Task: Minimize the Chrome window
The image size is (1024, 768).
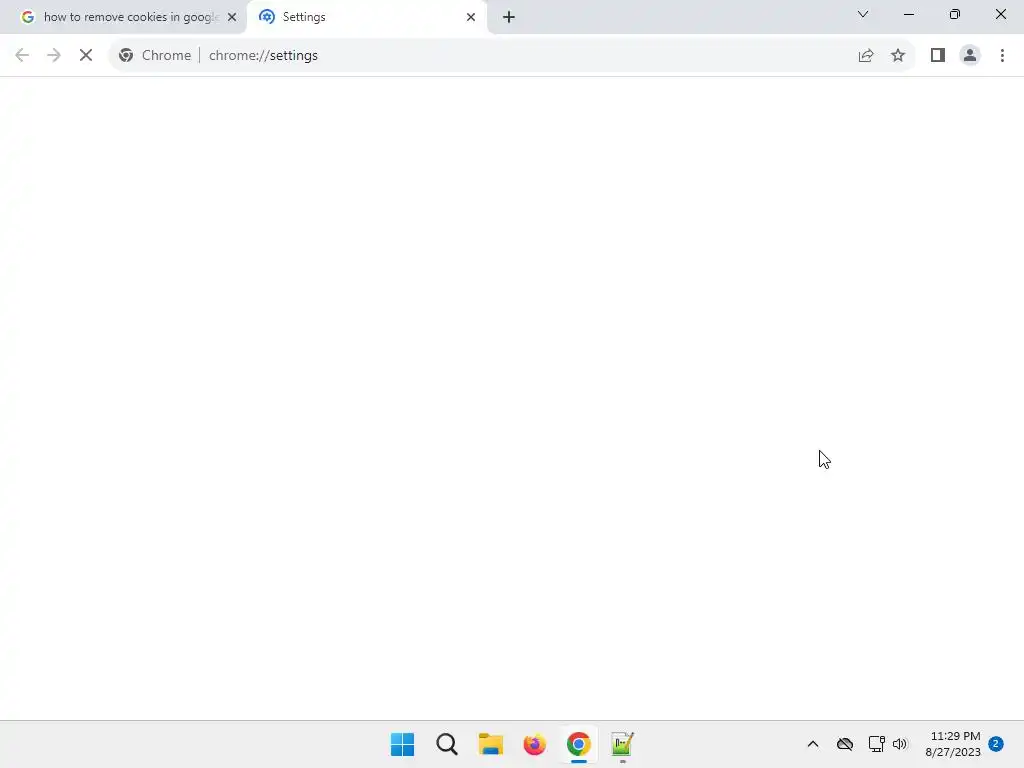Action: pyautogui.click(x=909, y=14)
